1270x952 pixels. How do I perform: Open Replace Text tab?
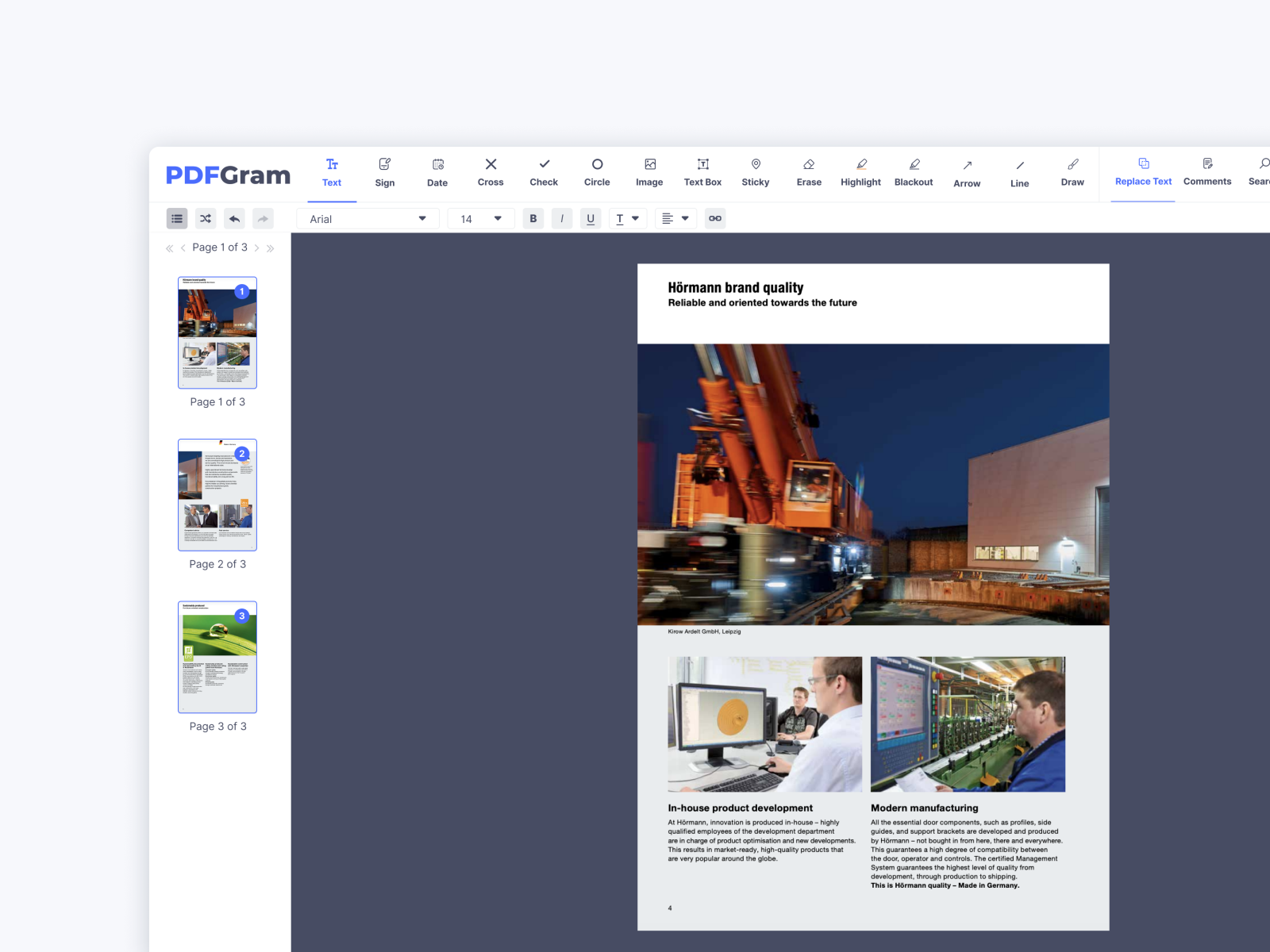pos(1143,172)
